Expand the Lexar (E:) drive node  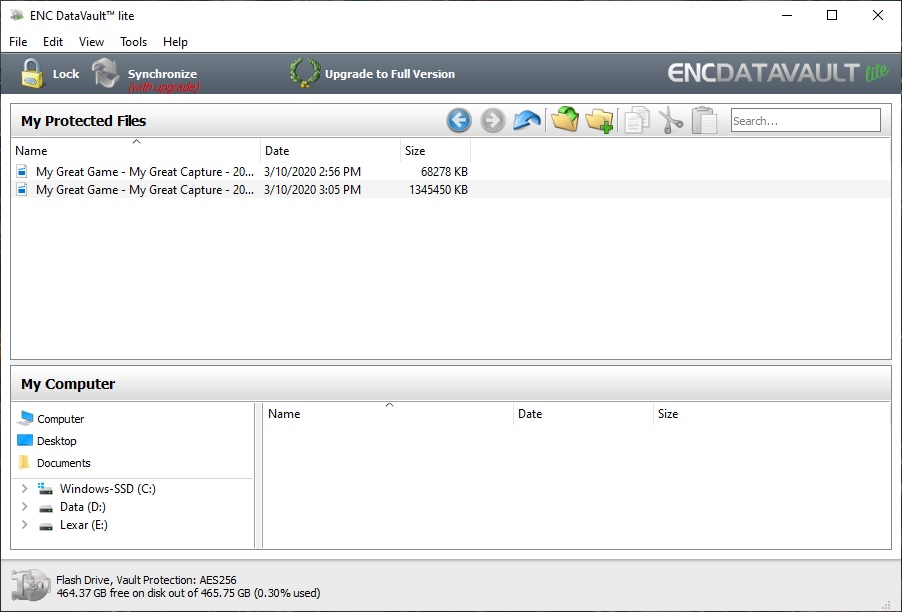[24, 525]
